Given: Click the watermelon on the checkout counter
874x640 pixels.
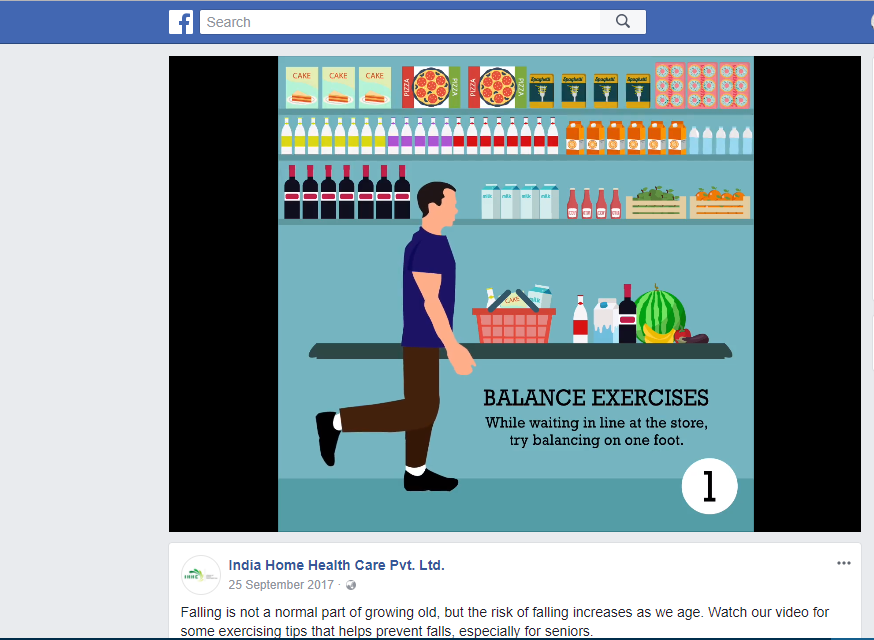Looking at the screenshot, I should (x=661, y=313).
